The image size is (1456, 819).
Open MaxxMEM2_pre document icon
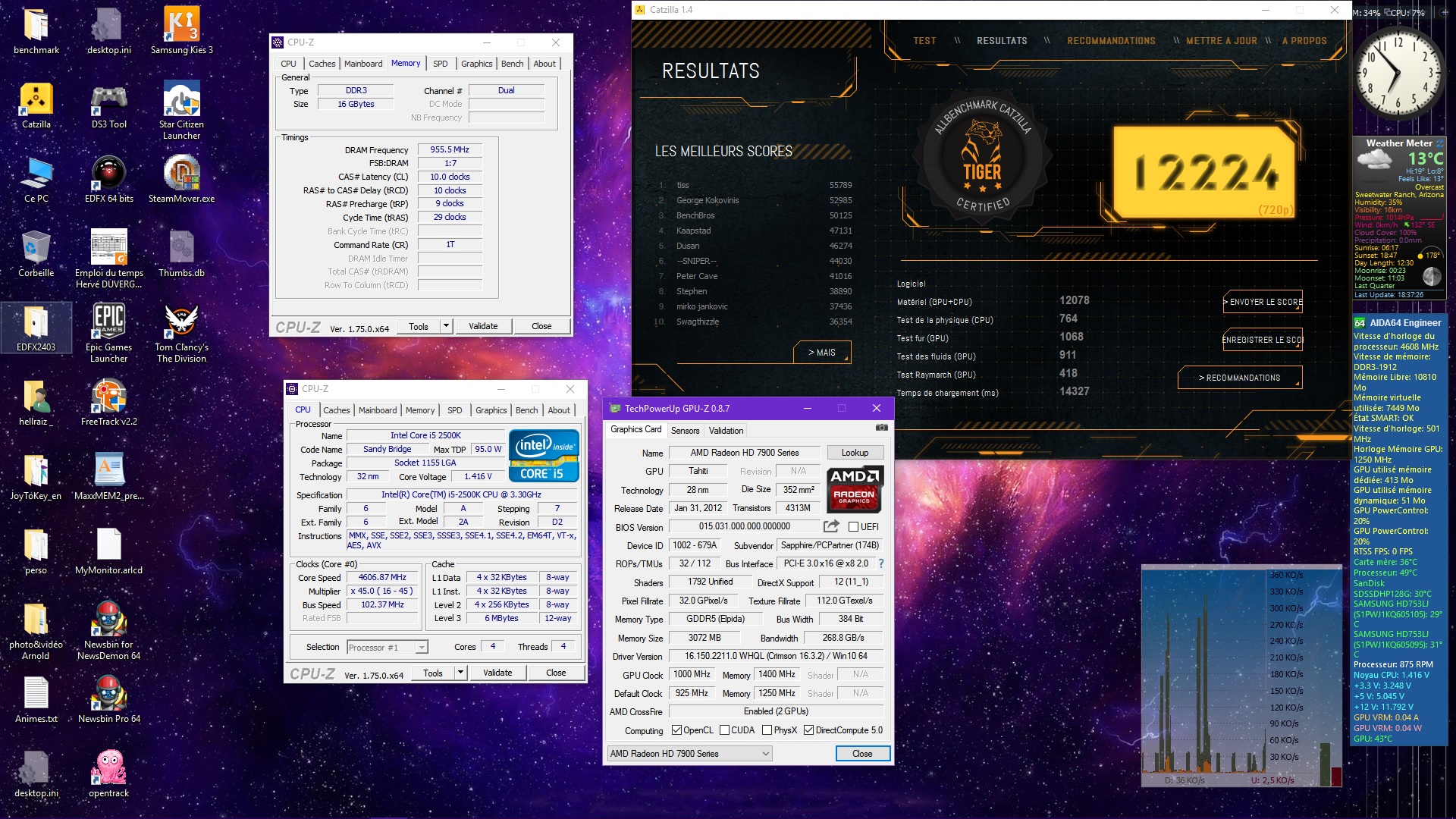(x=109, y=478)
